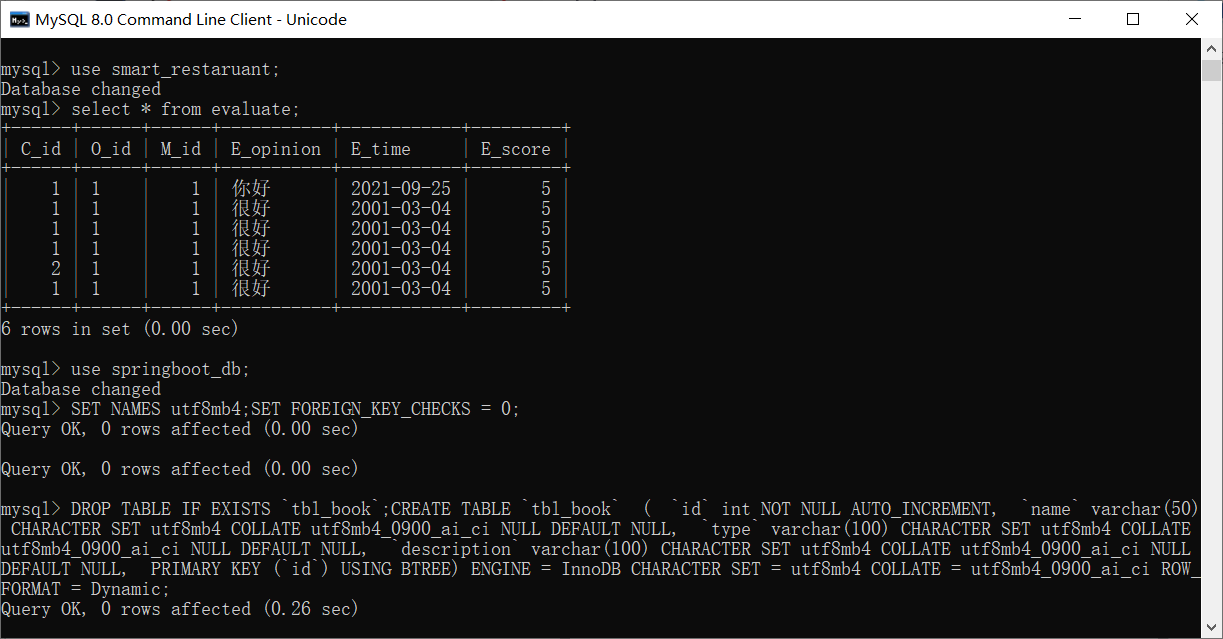Click 'DROP TABLE IF EXISTS `tbl_book`' text
Viewport: 1223px width, 639px height.
[226, 509]
